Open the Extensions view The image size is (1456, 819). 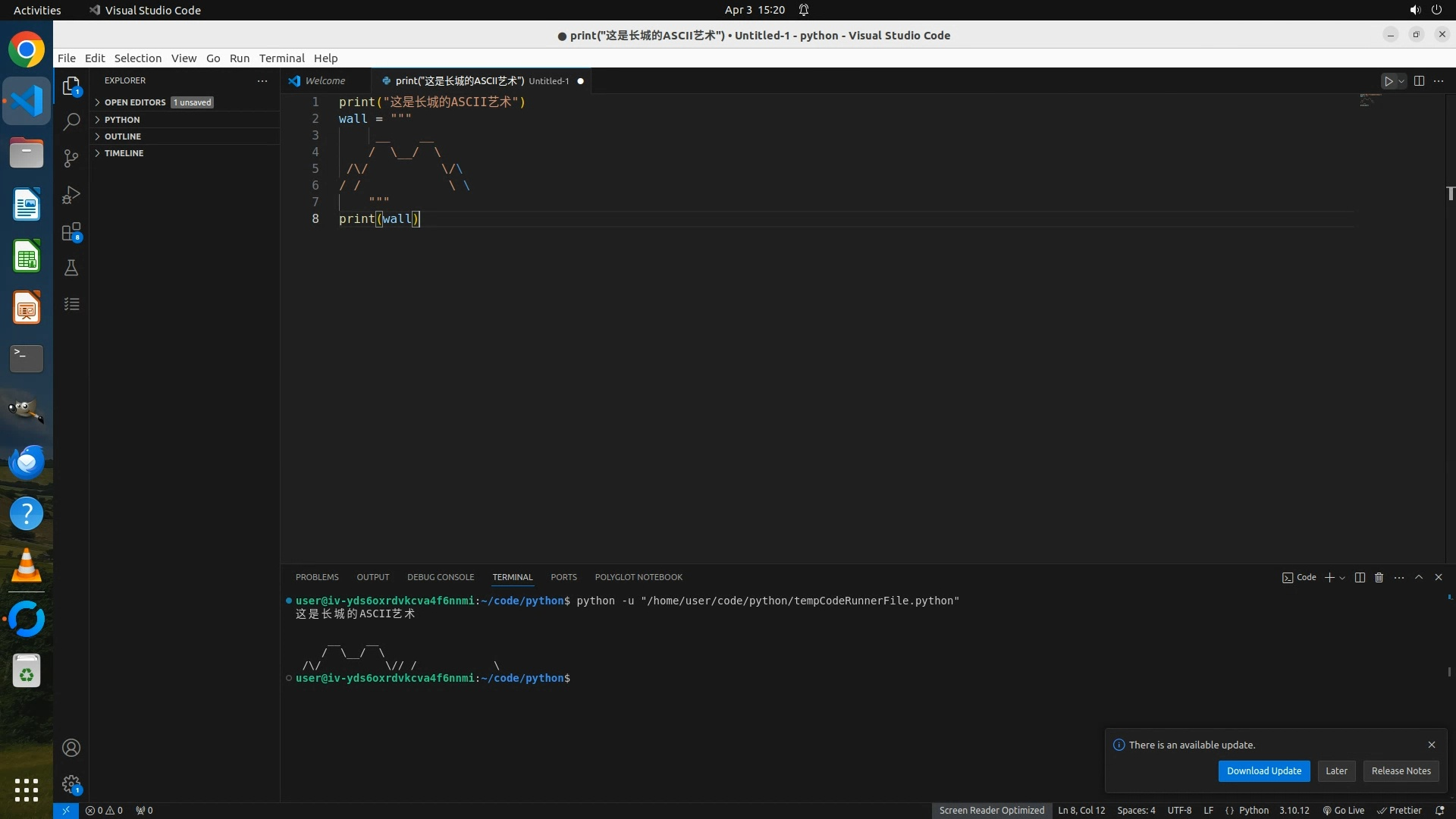[x=71, y=232]
